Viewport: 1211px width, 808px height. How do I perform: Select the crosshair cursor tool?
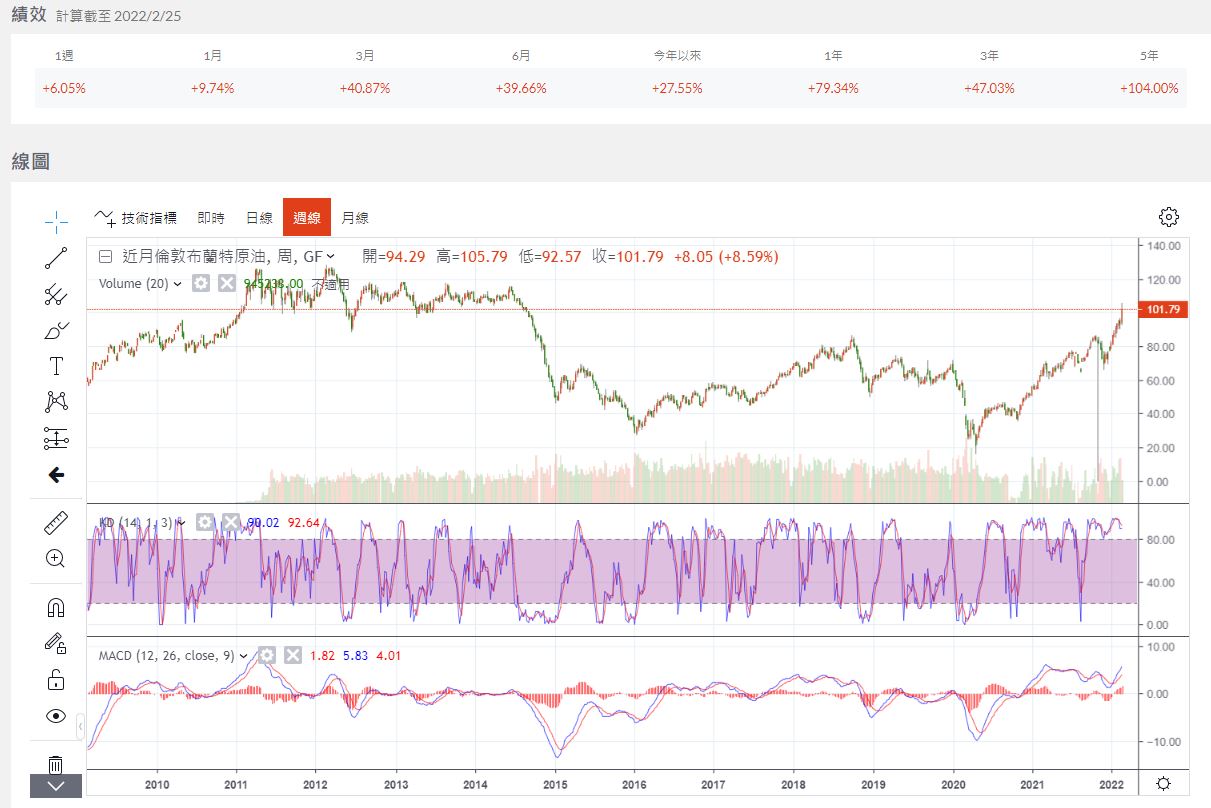point(56,221)
